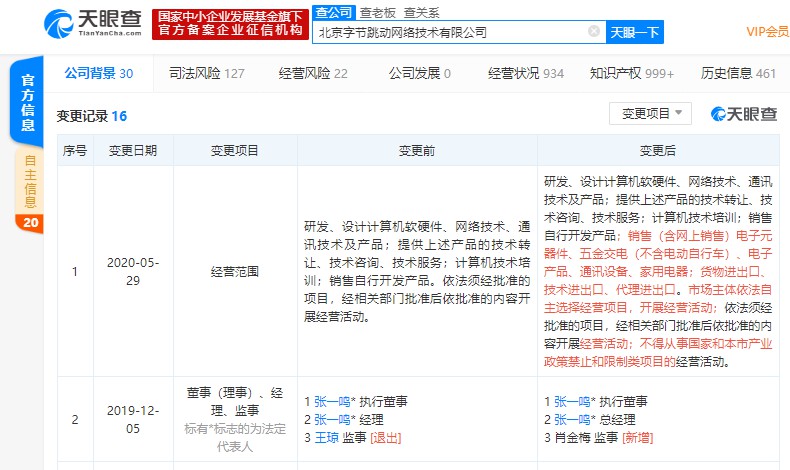790x470 pixels.
Task: Clear the search box with the X icon
Action: tap(594, 32)
